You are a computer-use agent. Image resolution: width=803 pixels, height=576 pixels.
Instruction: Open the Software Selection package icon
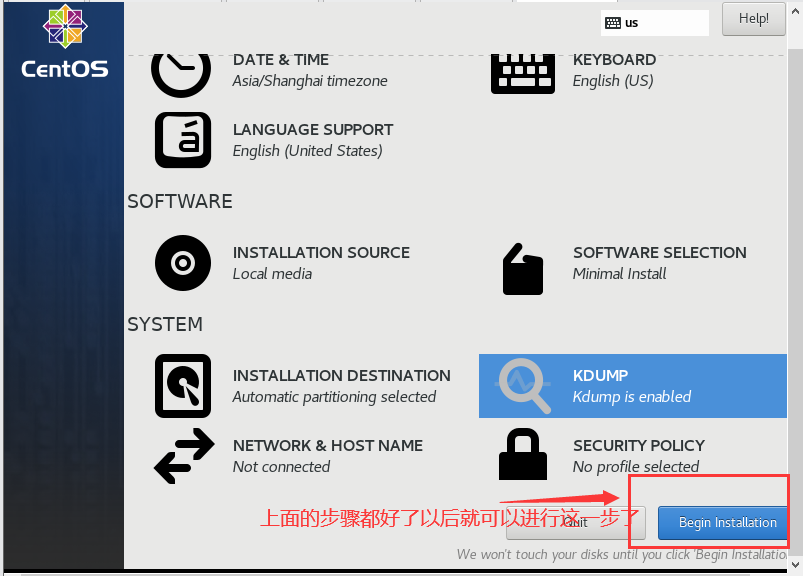(x=522, y=269)
